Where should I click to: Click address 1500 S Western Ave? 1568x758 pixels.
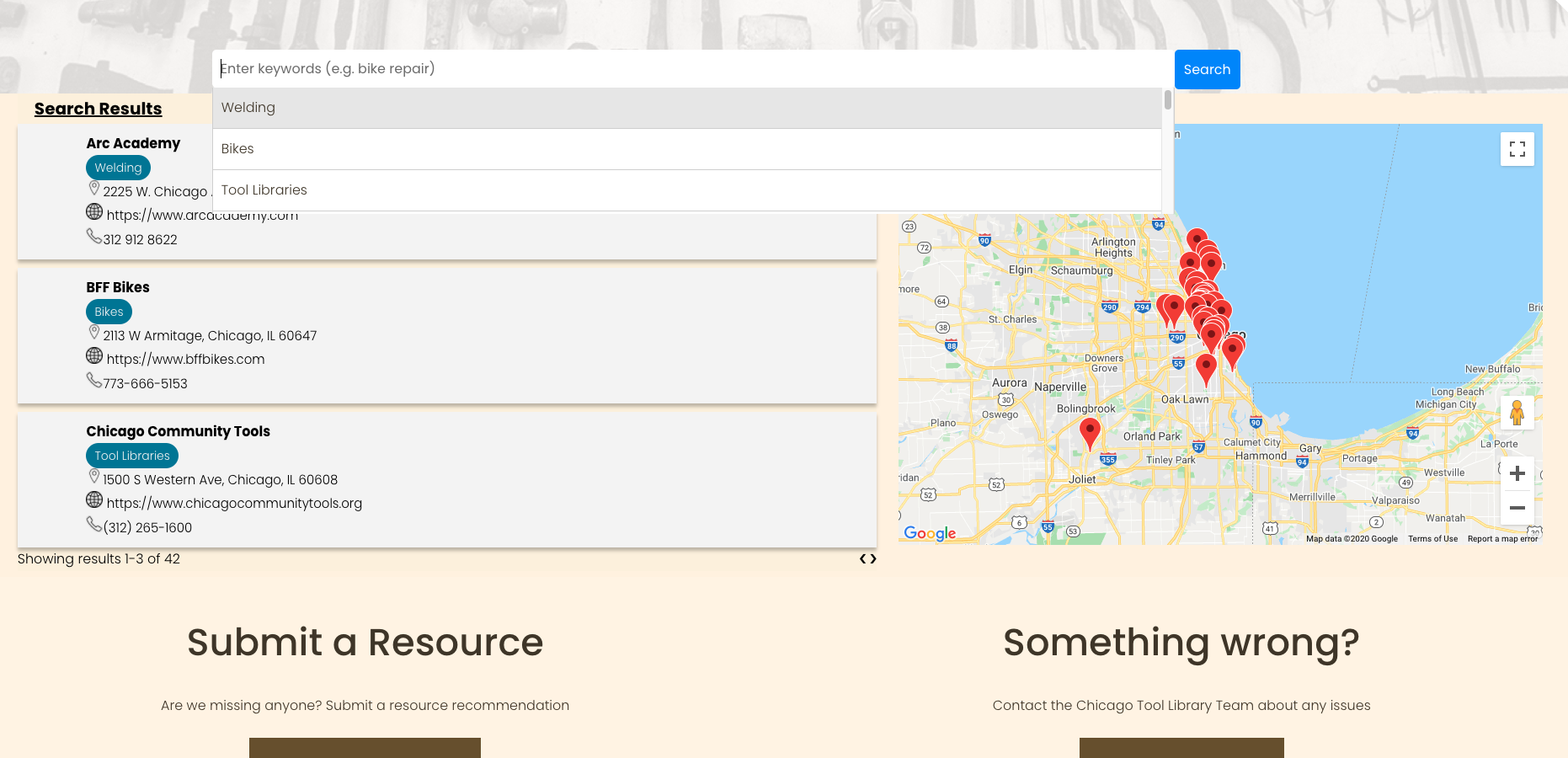(220, 479)
